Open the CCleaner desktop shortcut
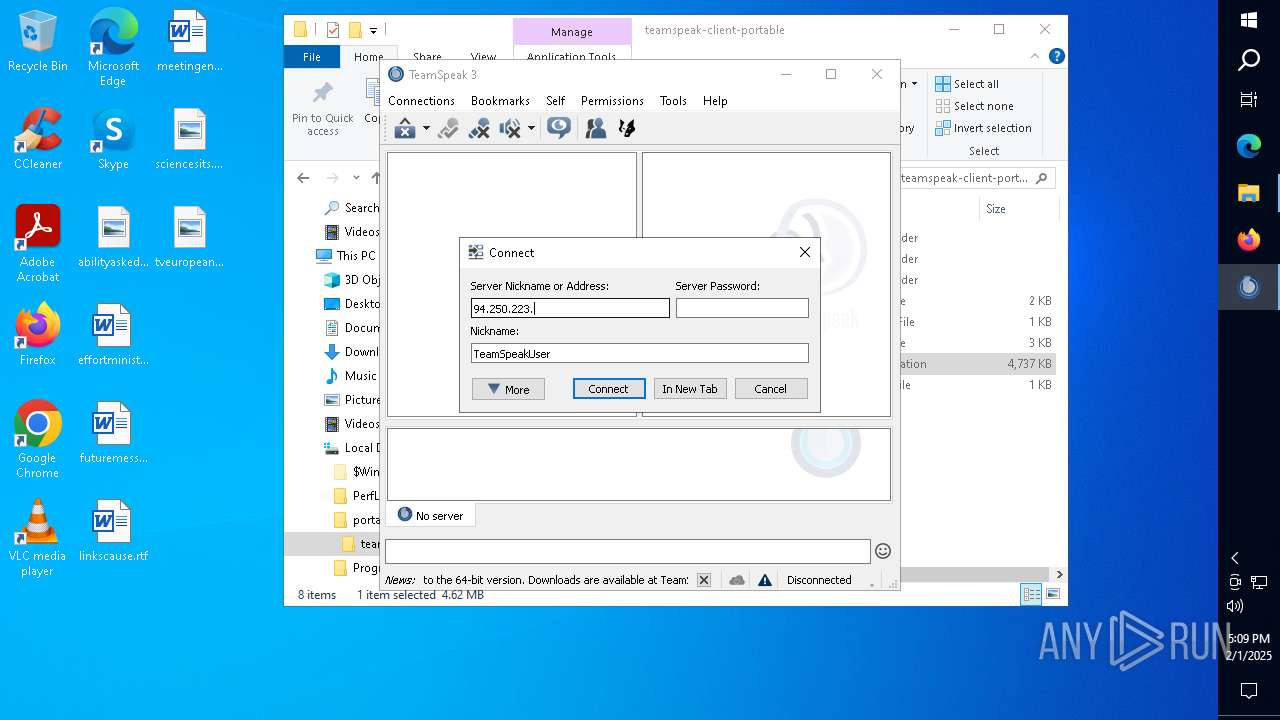Viewport: 1280px width, 720px height. [x=38, y=138]
